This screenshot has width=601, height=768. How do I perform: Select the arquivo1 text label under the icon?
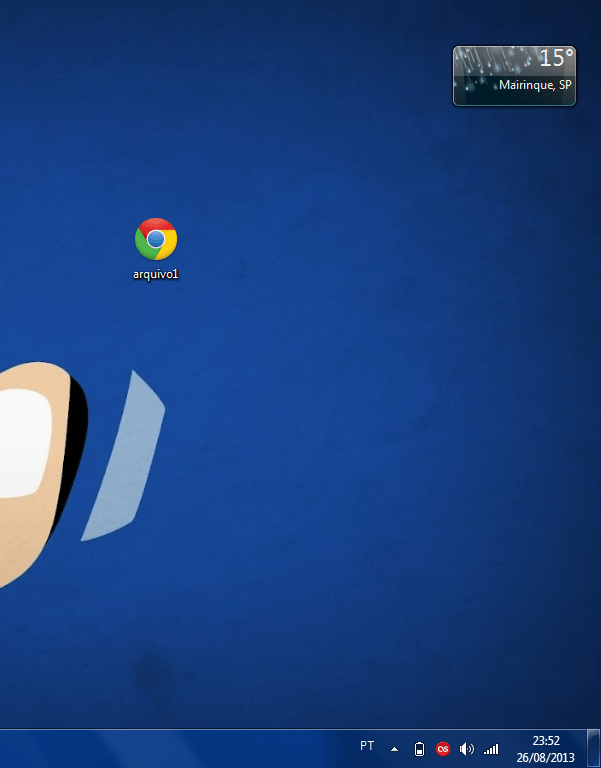pyautogui.click(x=156, y=274)
